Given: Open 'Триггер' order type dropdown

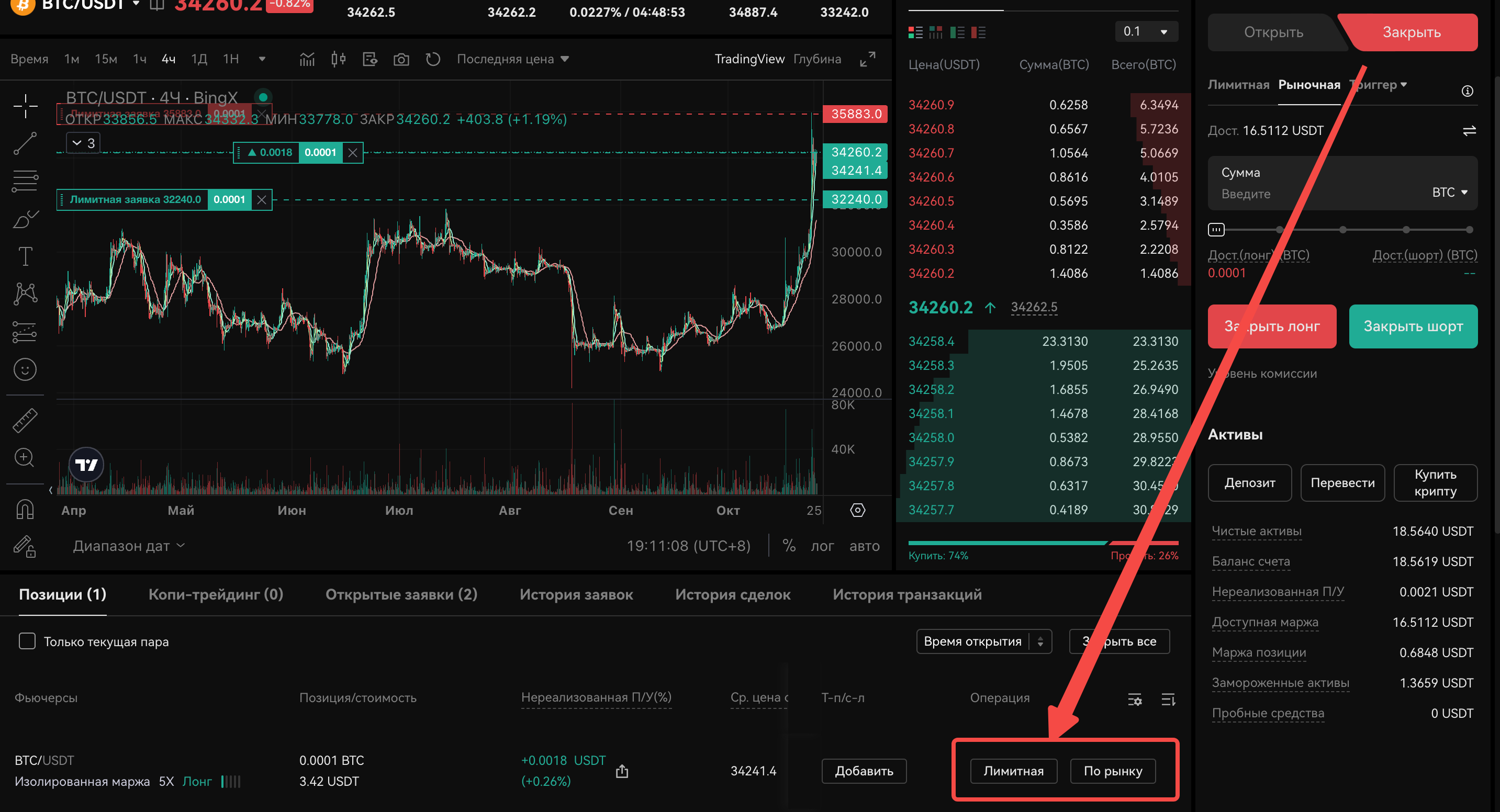Looking at the screenshot, I should [1378, 84].
